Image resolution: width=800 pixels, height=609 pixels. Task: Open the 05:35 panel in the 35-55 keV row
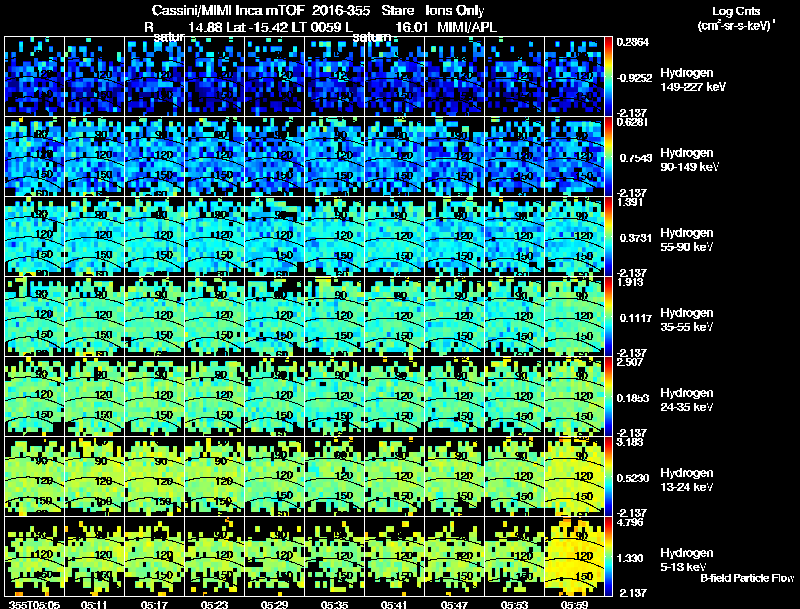tap(334, 317)
